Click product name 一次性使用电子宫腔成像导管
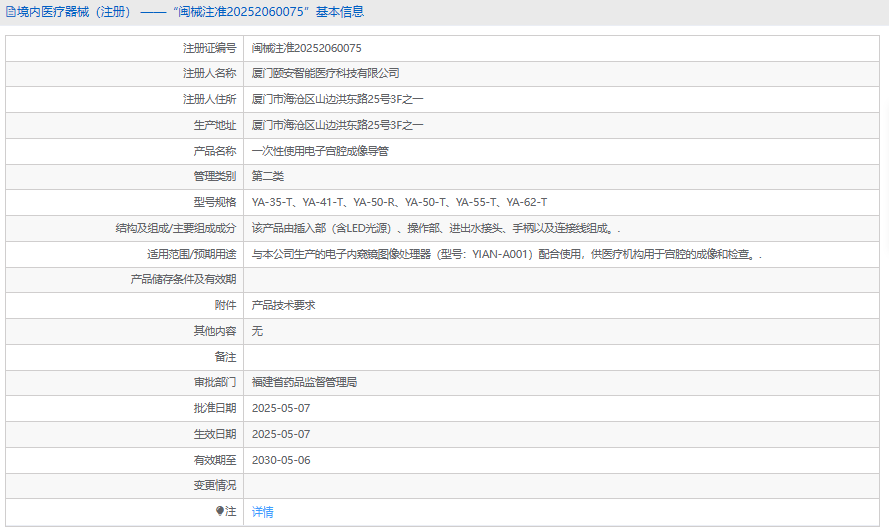The height and width of the screenshot is (530, 889). [x=320, y=151]
